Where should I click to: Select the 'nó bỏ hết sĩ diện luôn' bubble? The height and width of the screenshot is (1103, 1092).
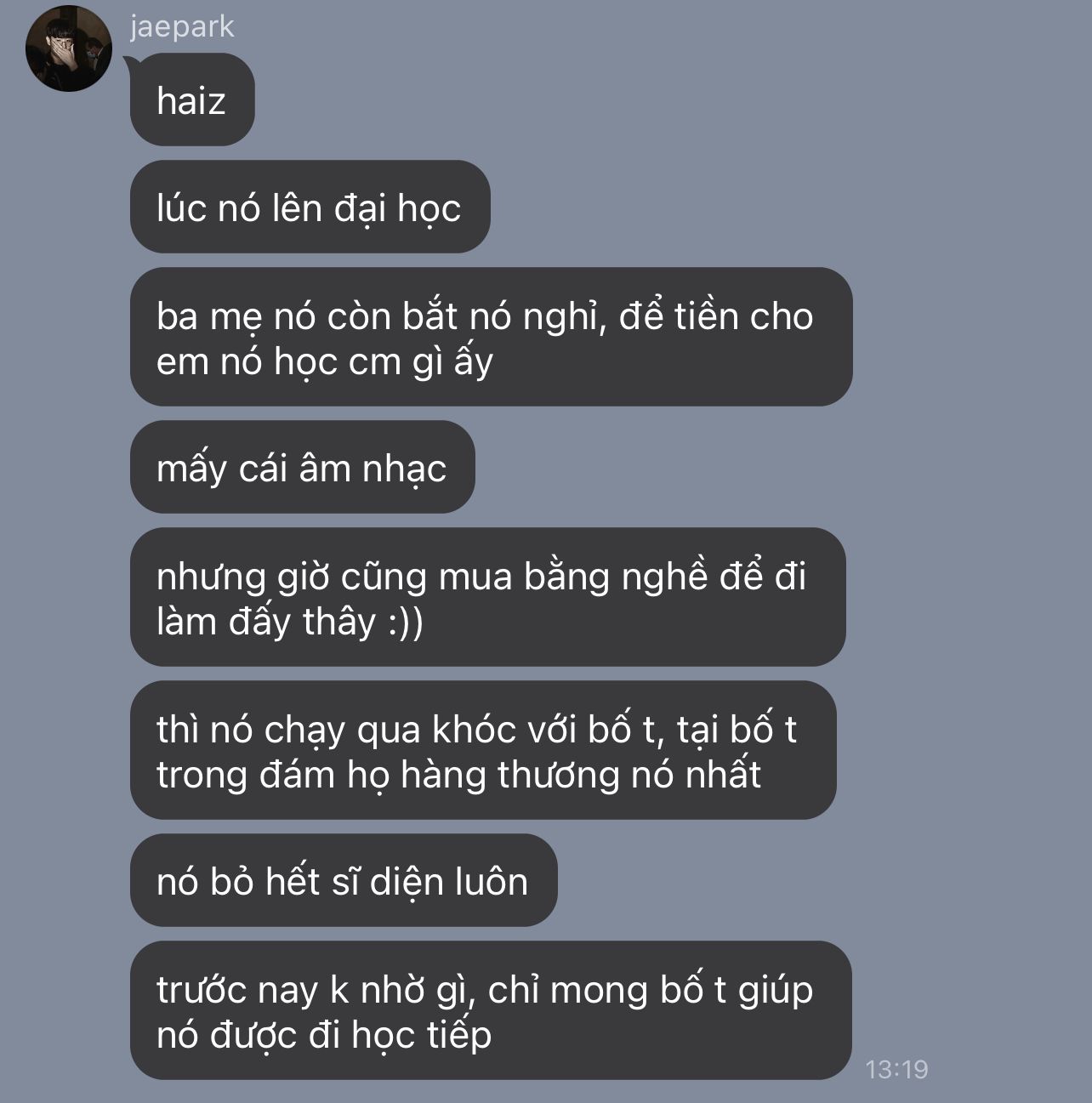coord(344,880)
